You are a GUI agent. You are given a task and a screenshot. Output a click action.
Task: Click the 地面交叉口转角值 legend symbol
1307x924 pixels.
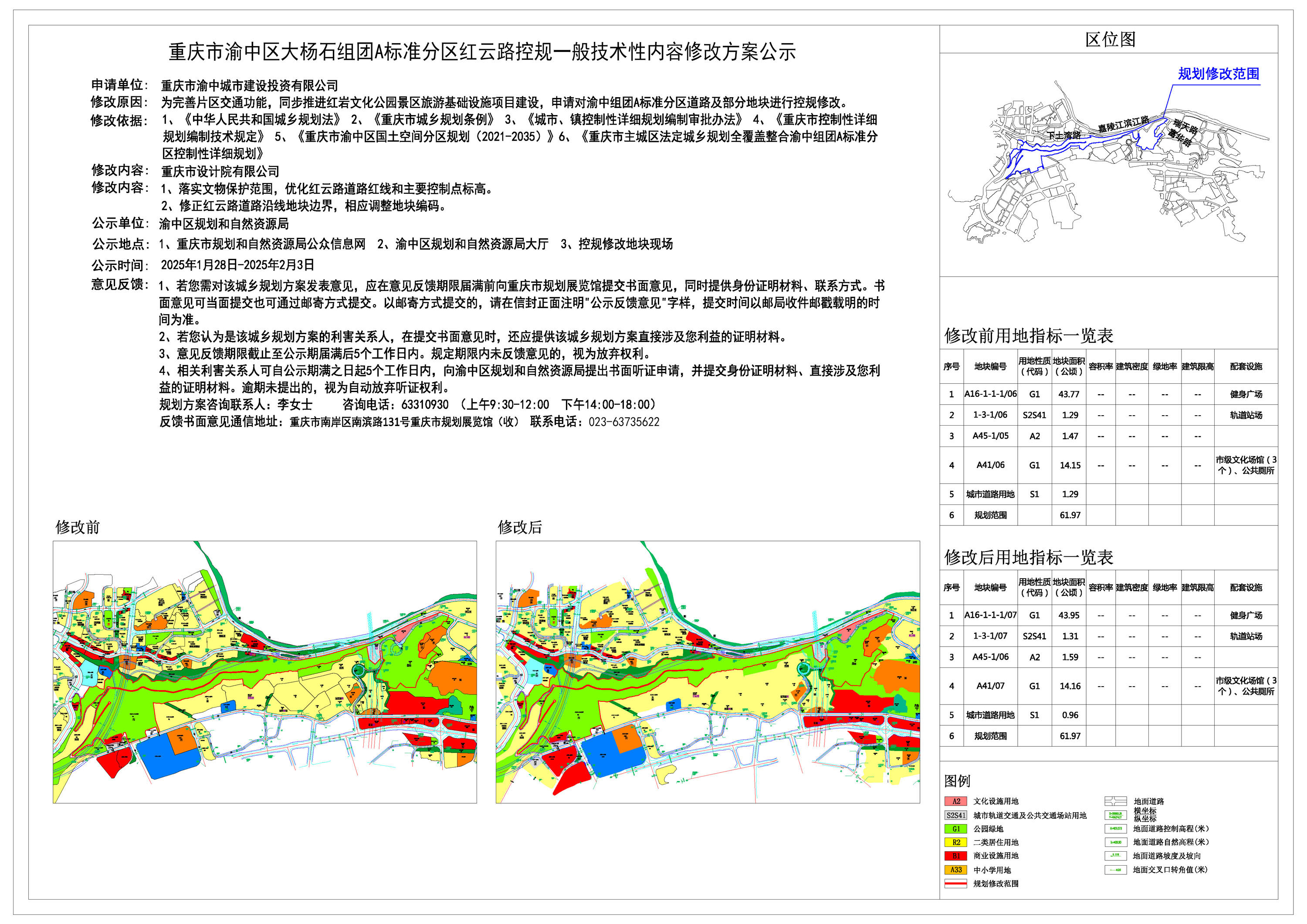(1116, 870)
